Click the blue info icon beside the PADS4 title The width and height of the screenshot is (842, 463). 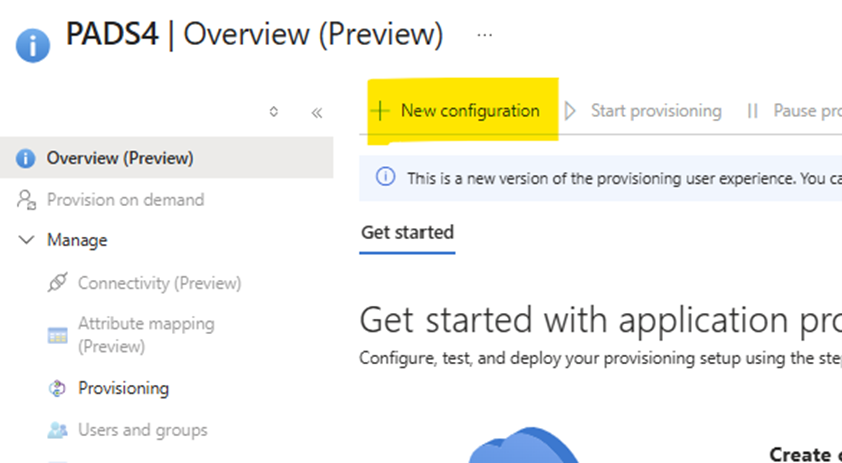[x=33, y=46]
